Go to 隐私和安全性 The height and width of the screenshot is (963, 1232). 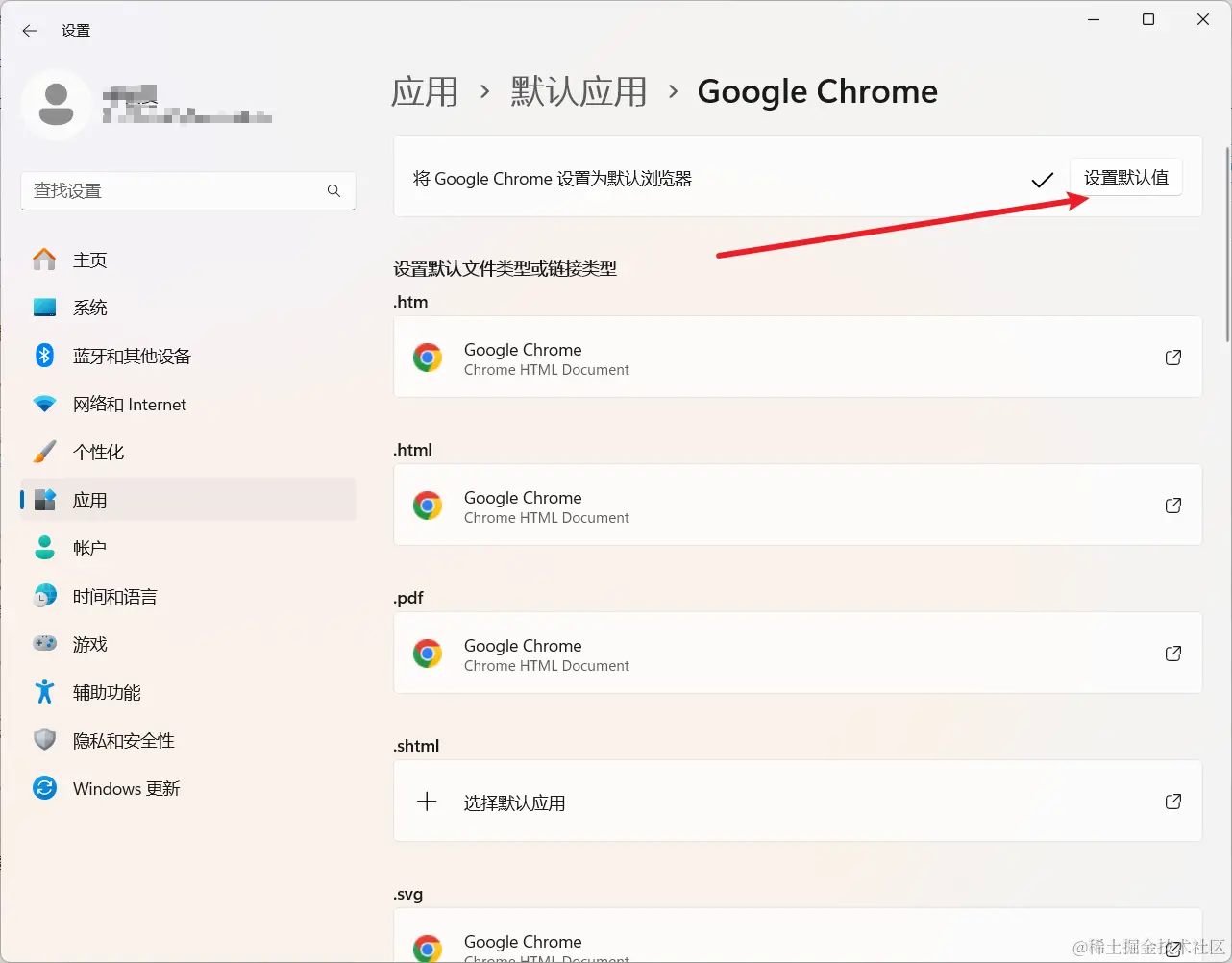188,740
